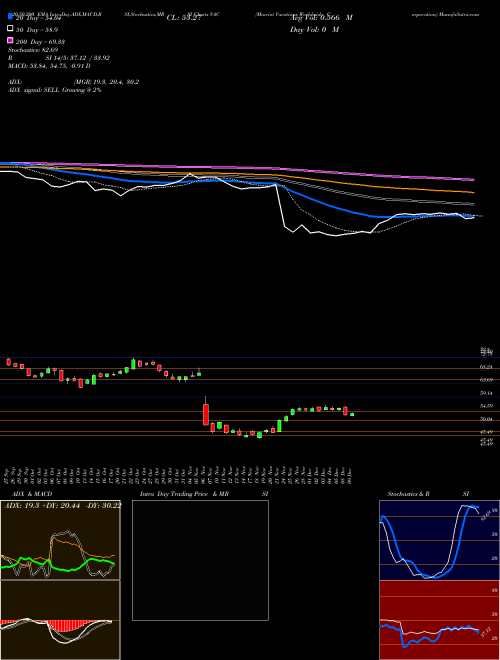This screenshot has height=660, width=500.
Task: Click the large red gap-down candlestick
Action: click(206, 414)
